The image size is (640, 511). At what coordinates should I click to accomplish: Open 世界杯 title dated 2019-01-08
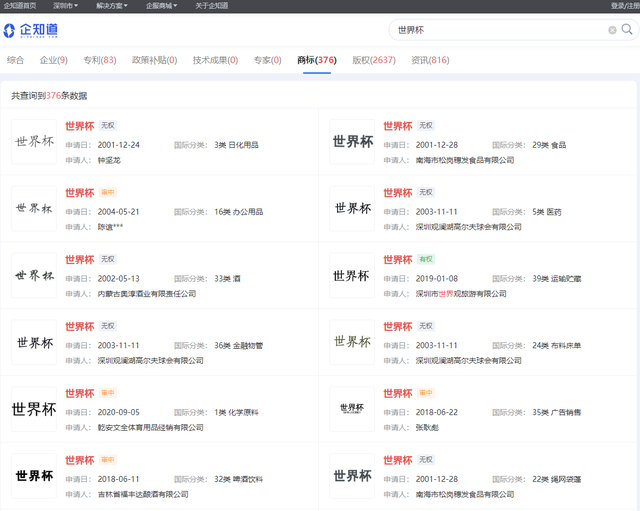(x=398, y=260)
